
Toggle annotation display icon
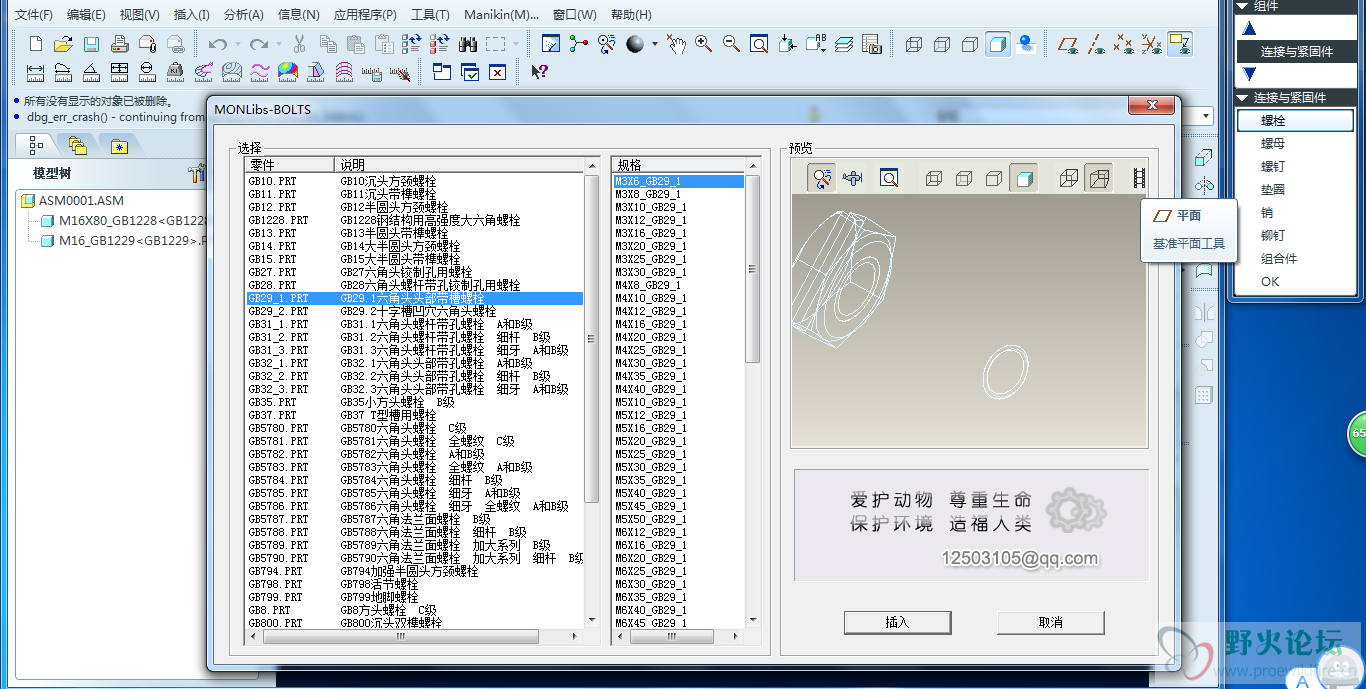tap(1180, 44)
